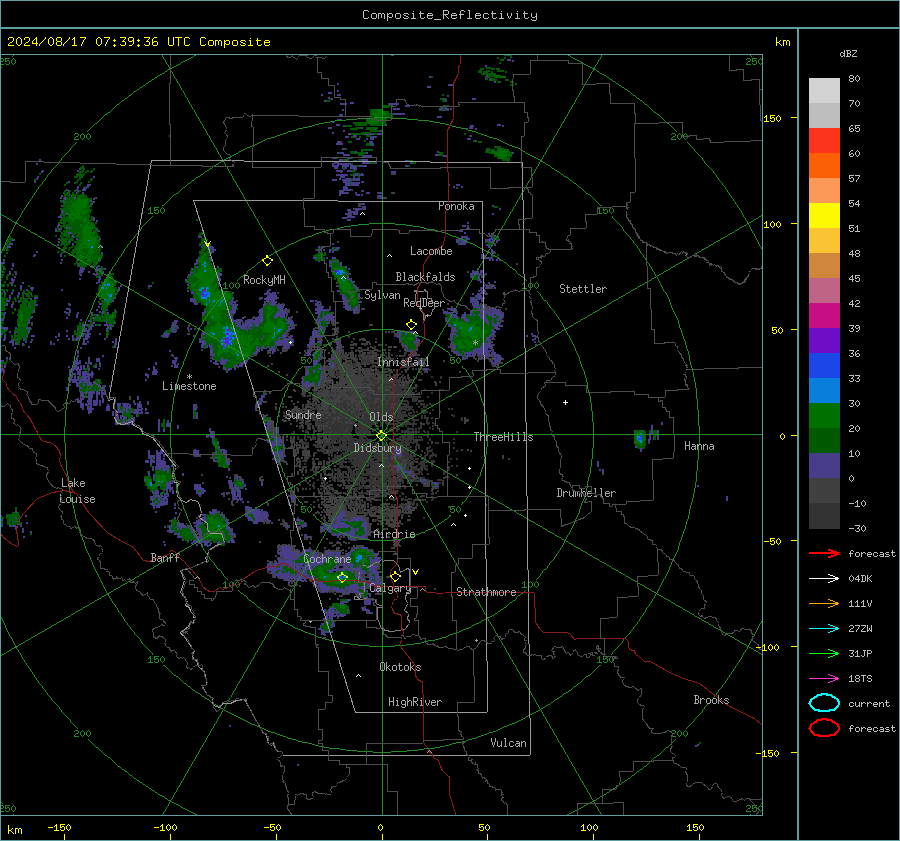Click the Stettler city label
This screenshot has height=841, width=900.
point(583,289)
